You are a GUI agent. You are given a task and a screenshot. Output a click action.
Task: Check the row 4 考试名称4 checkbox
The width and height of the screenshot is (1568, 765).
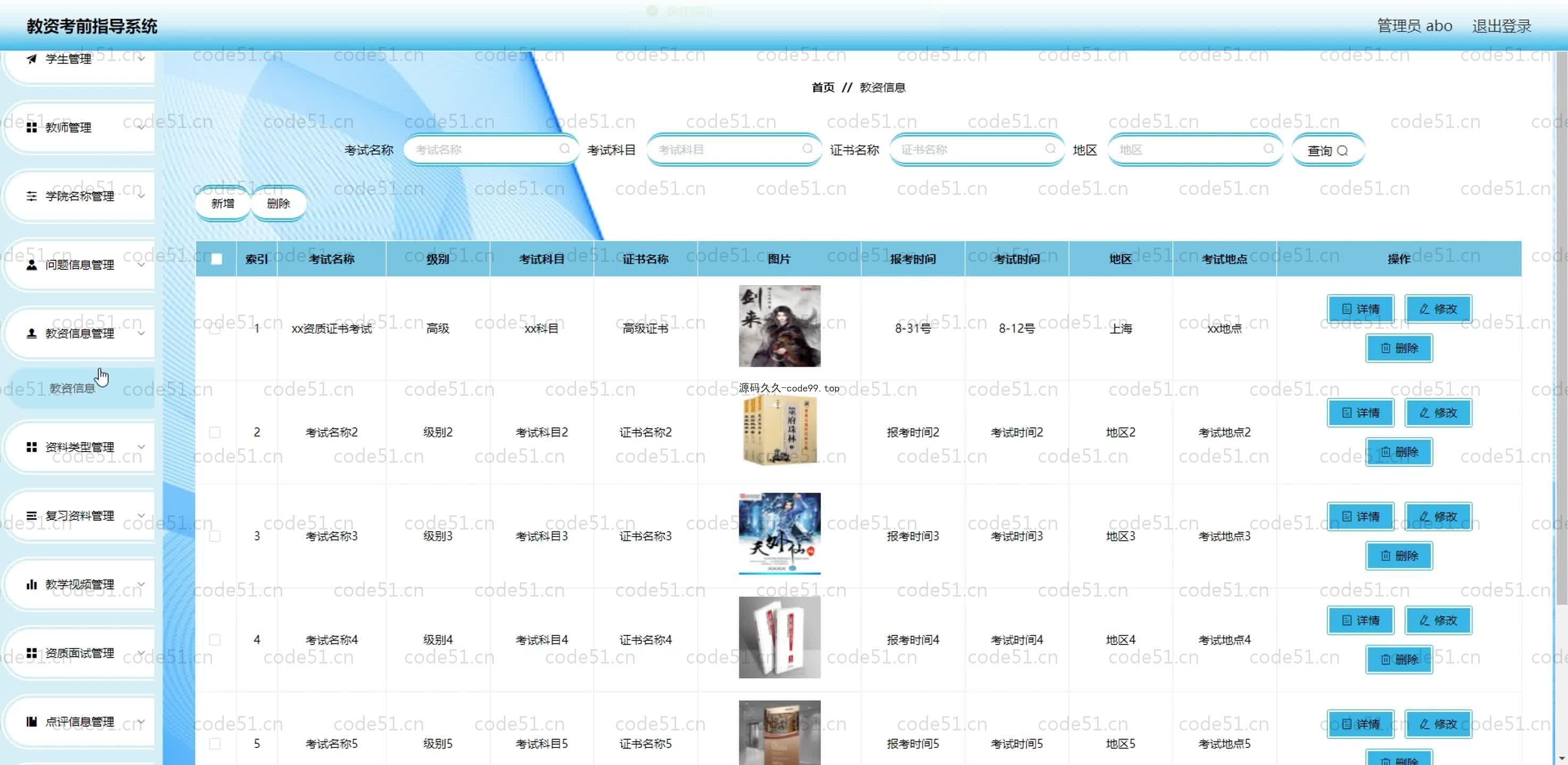pyautogui.click(x=215, y=640)
